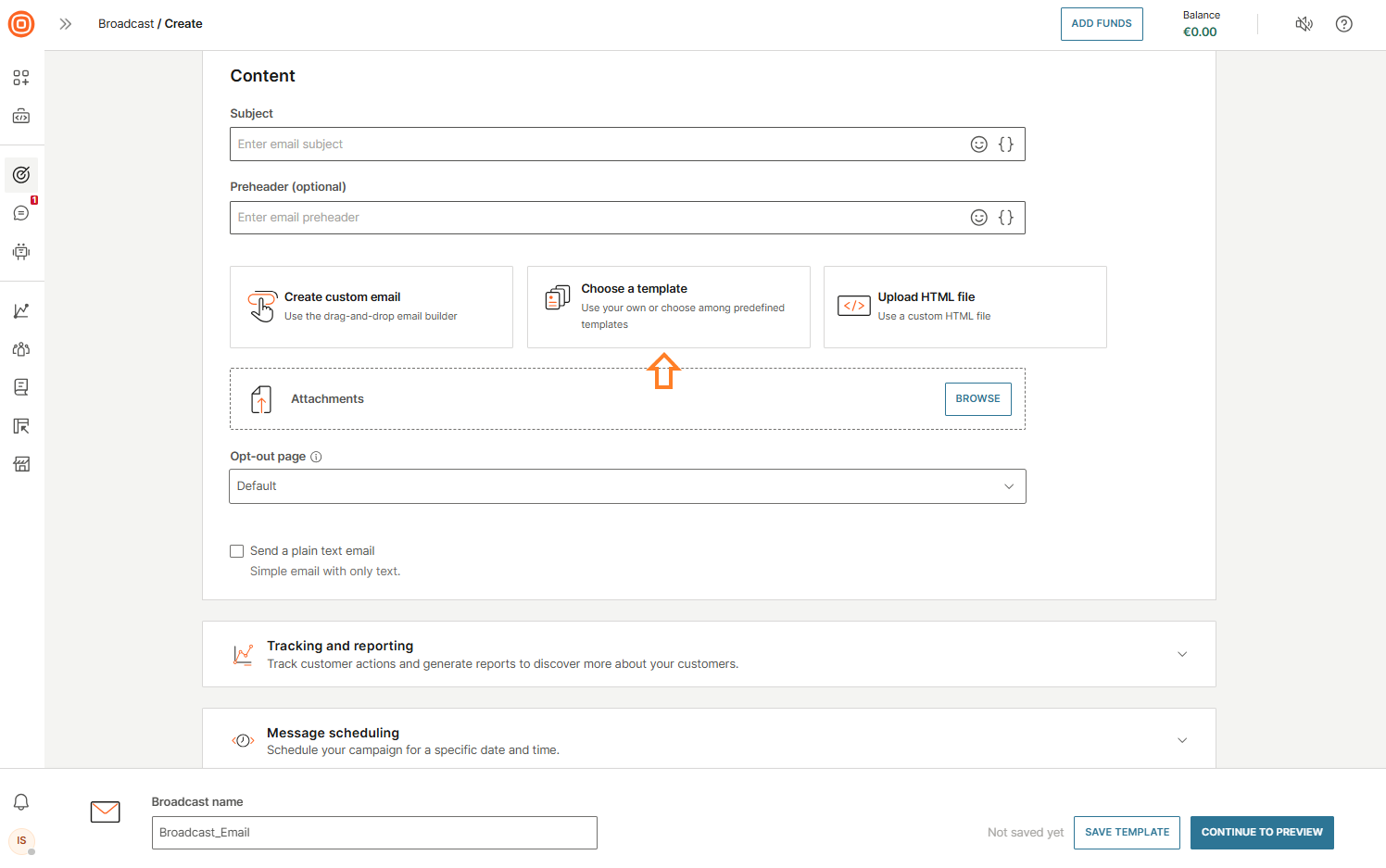Select Create custom email option
Viewport: 1386px width, 868px height.
pyautogui.click(x=371, y=307)
